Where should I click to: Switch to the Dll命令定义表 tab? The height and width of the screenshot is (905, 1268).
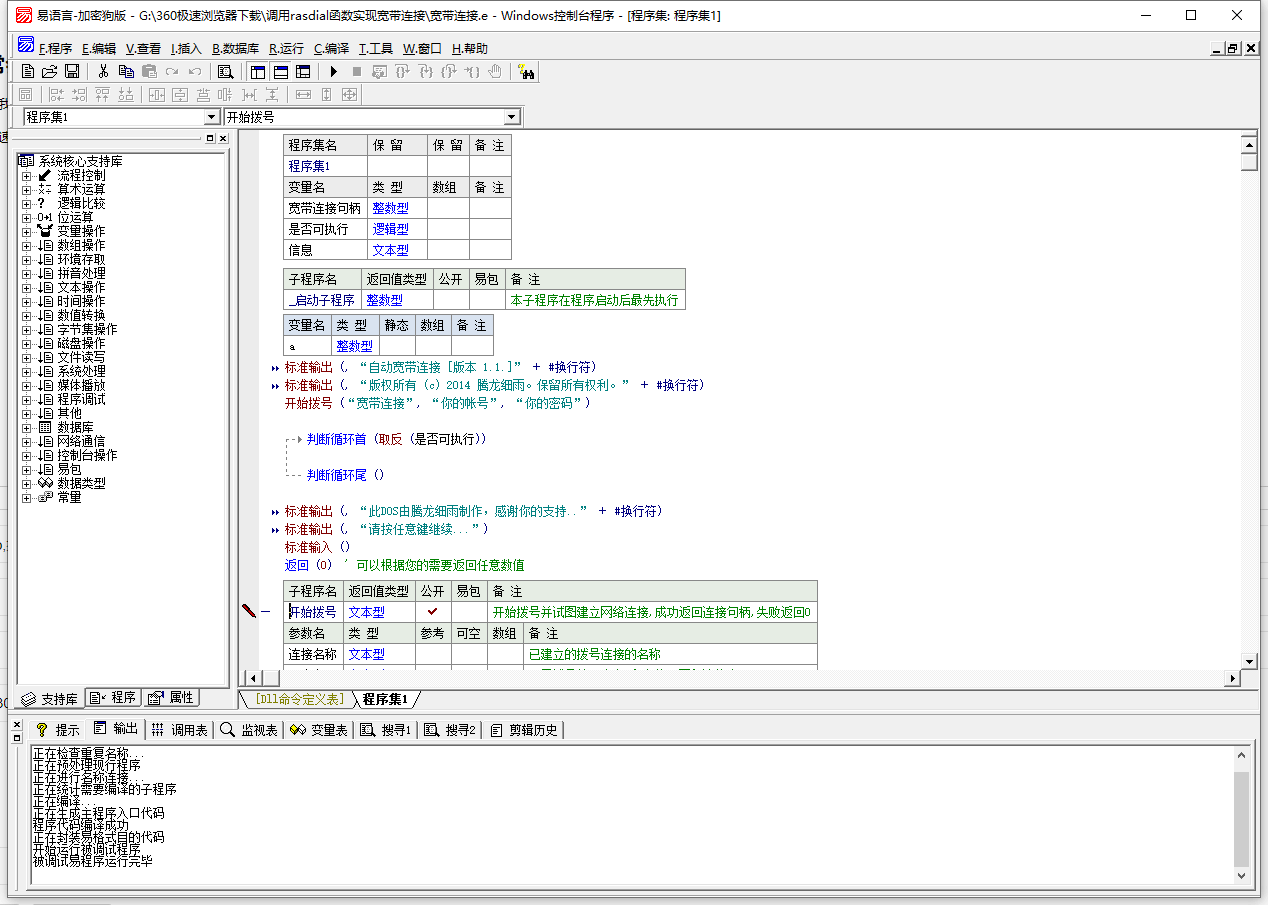[x=299, y=698]
